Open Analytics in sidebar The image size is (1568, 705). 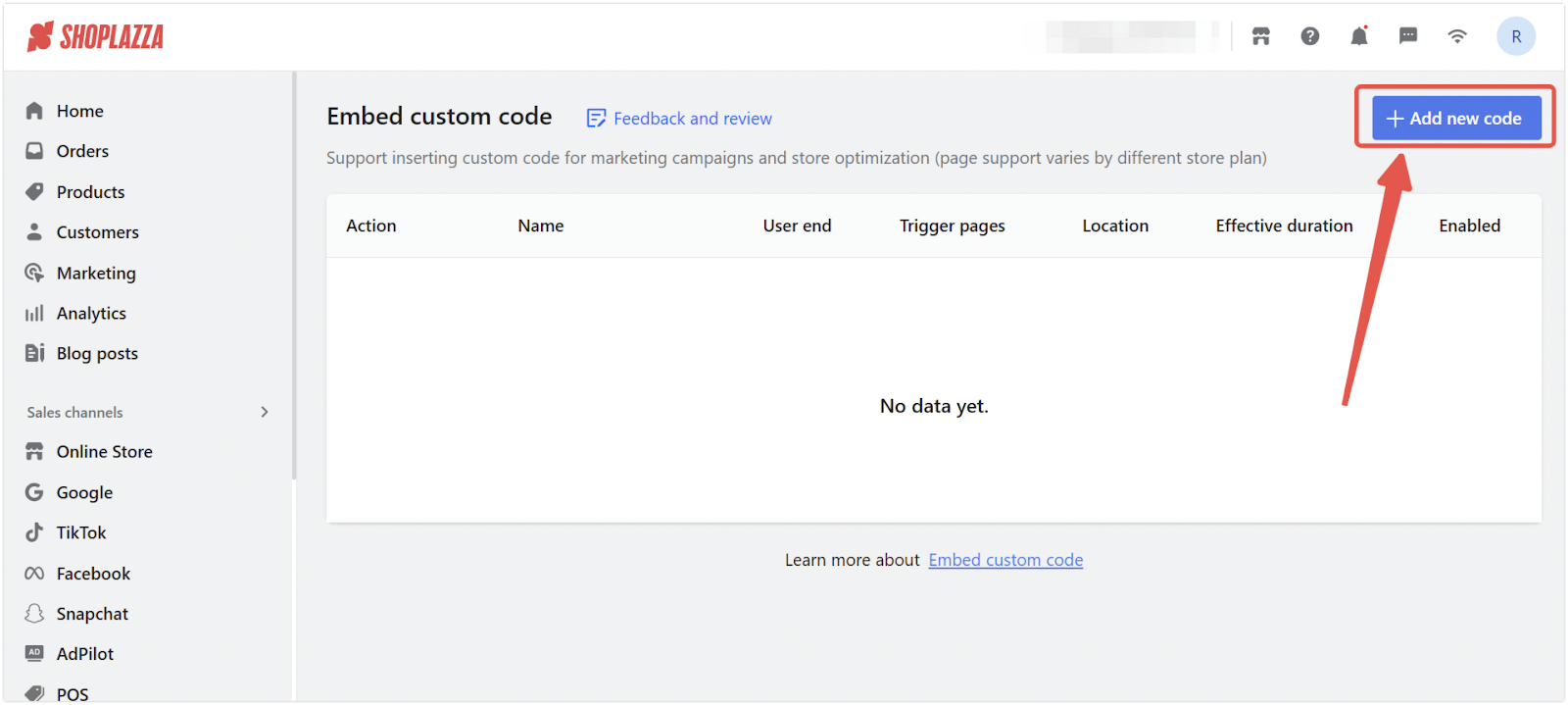coord(91,314)
